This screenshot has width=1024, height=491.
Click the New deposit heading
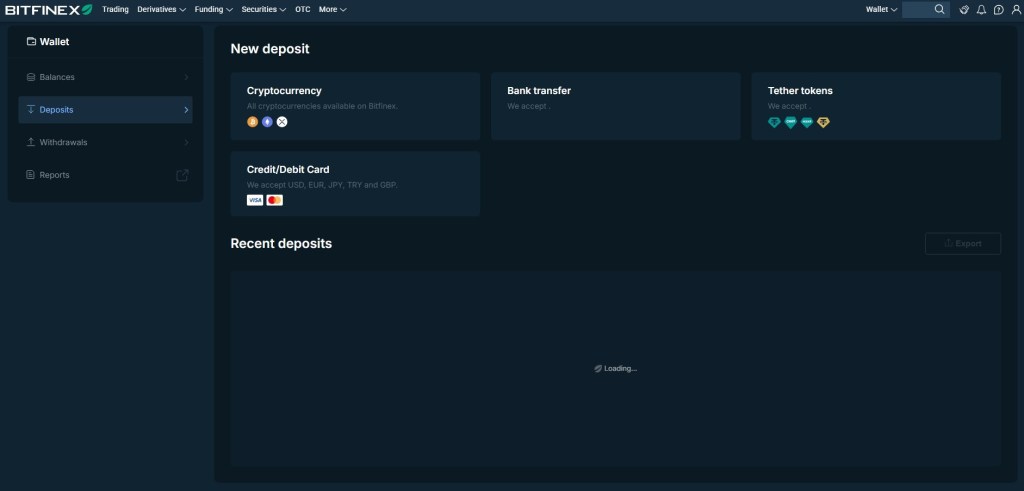tap(270, 49)
